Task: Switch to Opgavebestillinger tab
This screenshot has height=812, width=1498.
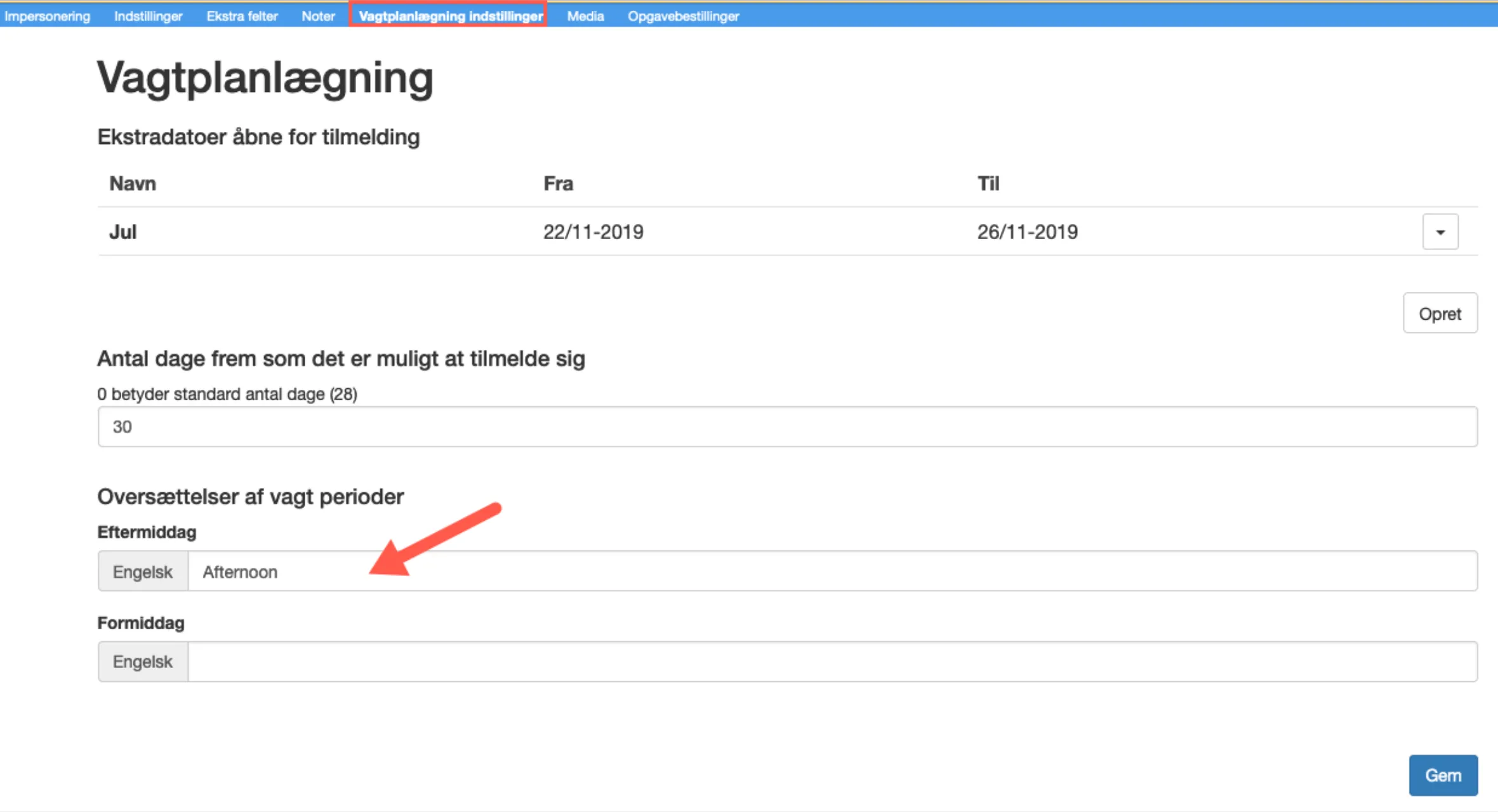Action: click(683, 16)
